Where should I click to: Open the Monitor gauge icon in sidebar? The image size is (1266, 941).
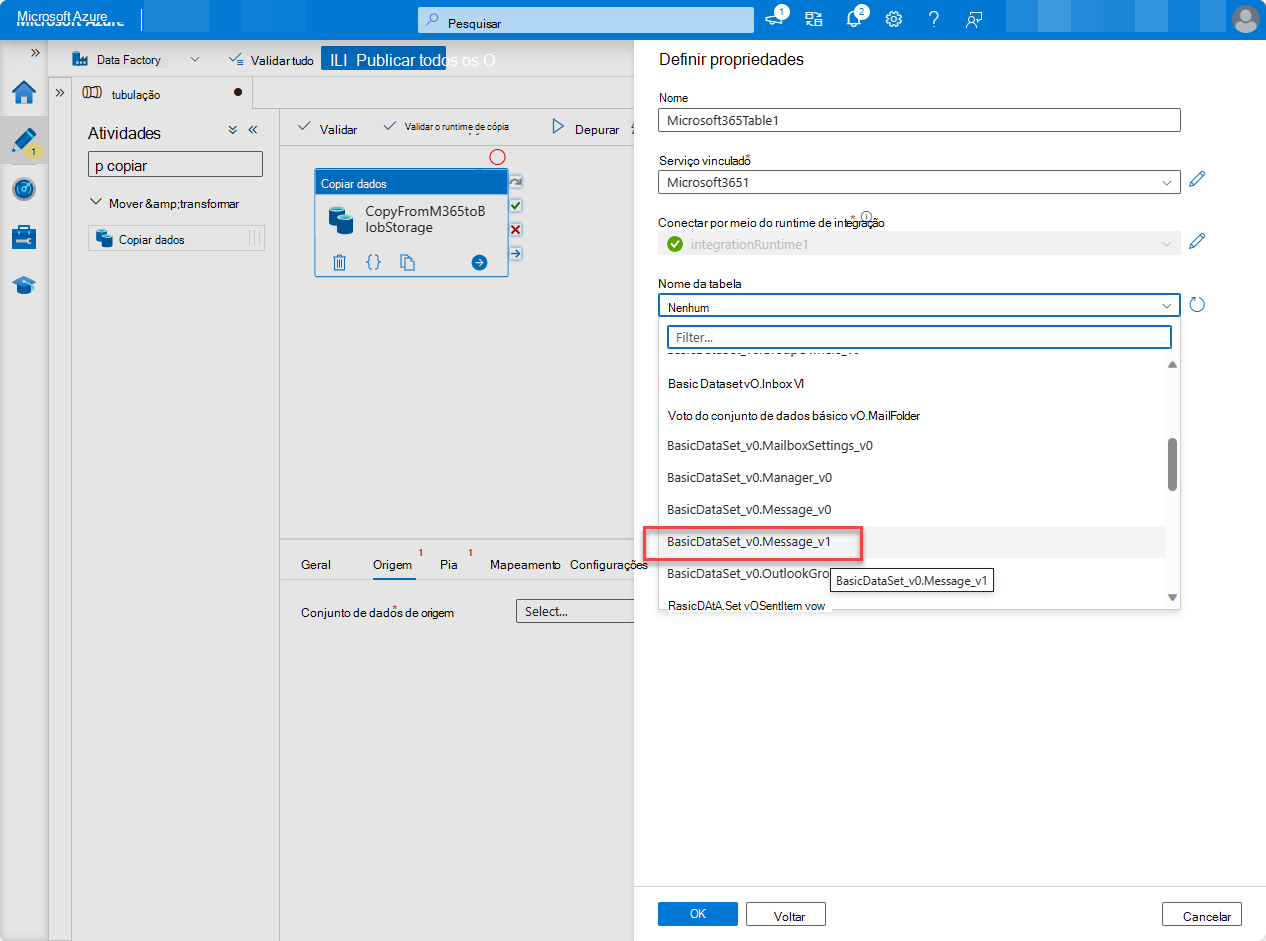23,188
